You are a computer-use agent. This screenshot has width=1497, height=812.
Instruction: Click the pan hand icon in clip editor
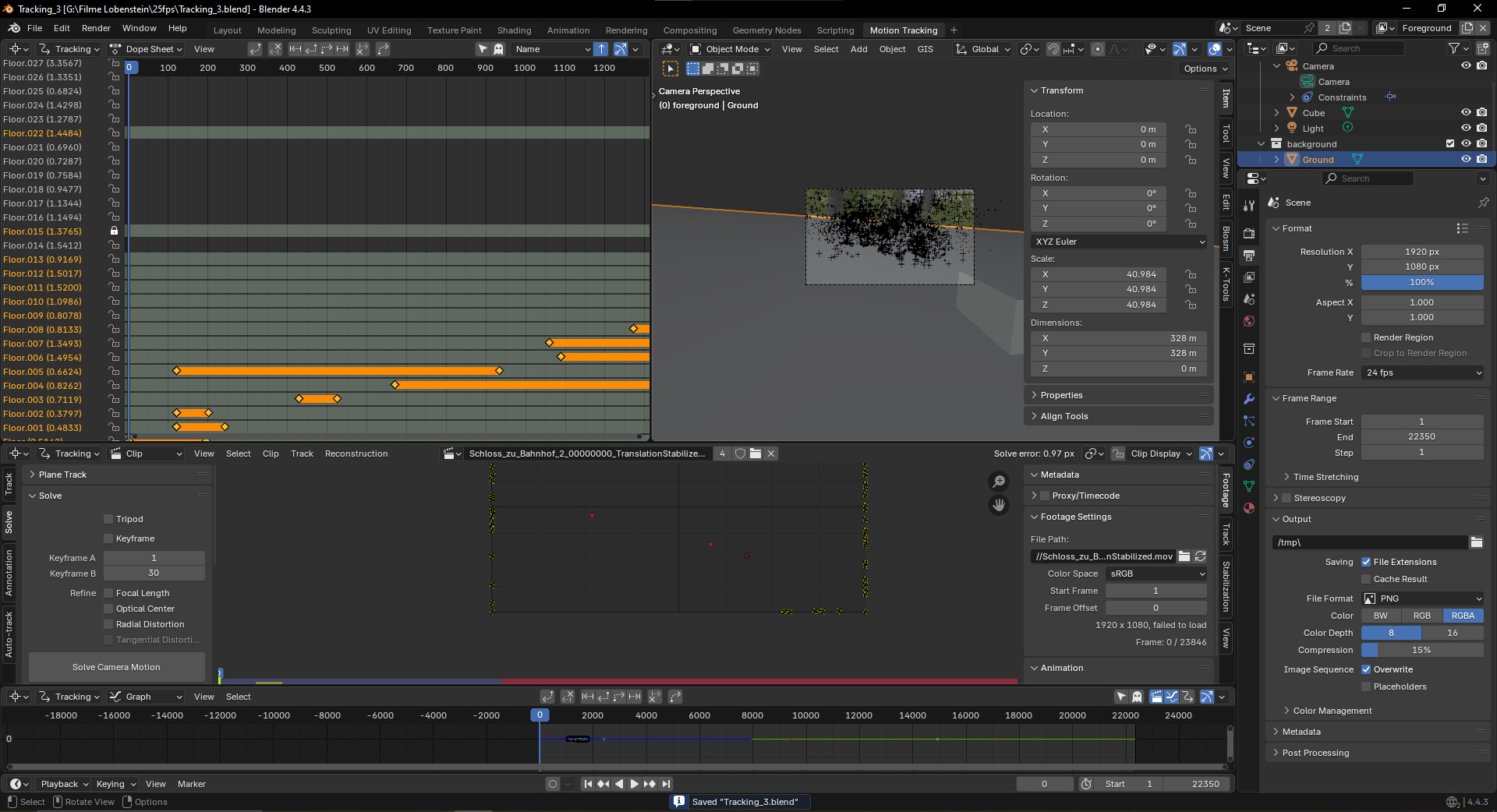(x=999, y=505)
